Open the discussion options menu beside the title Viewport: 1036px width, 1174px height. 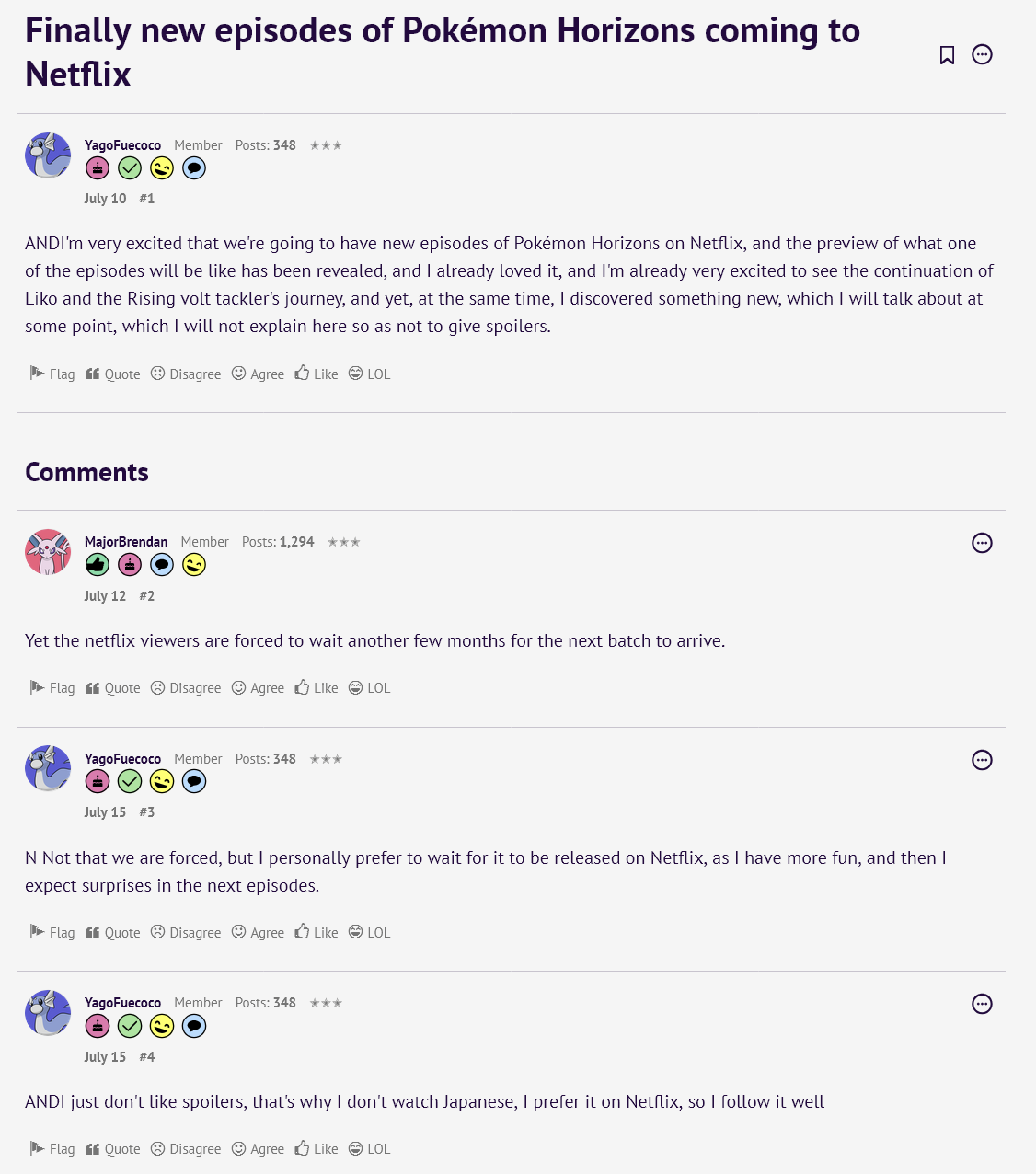coord(982,55)
